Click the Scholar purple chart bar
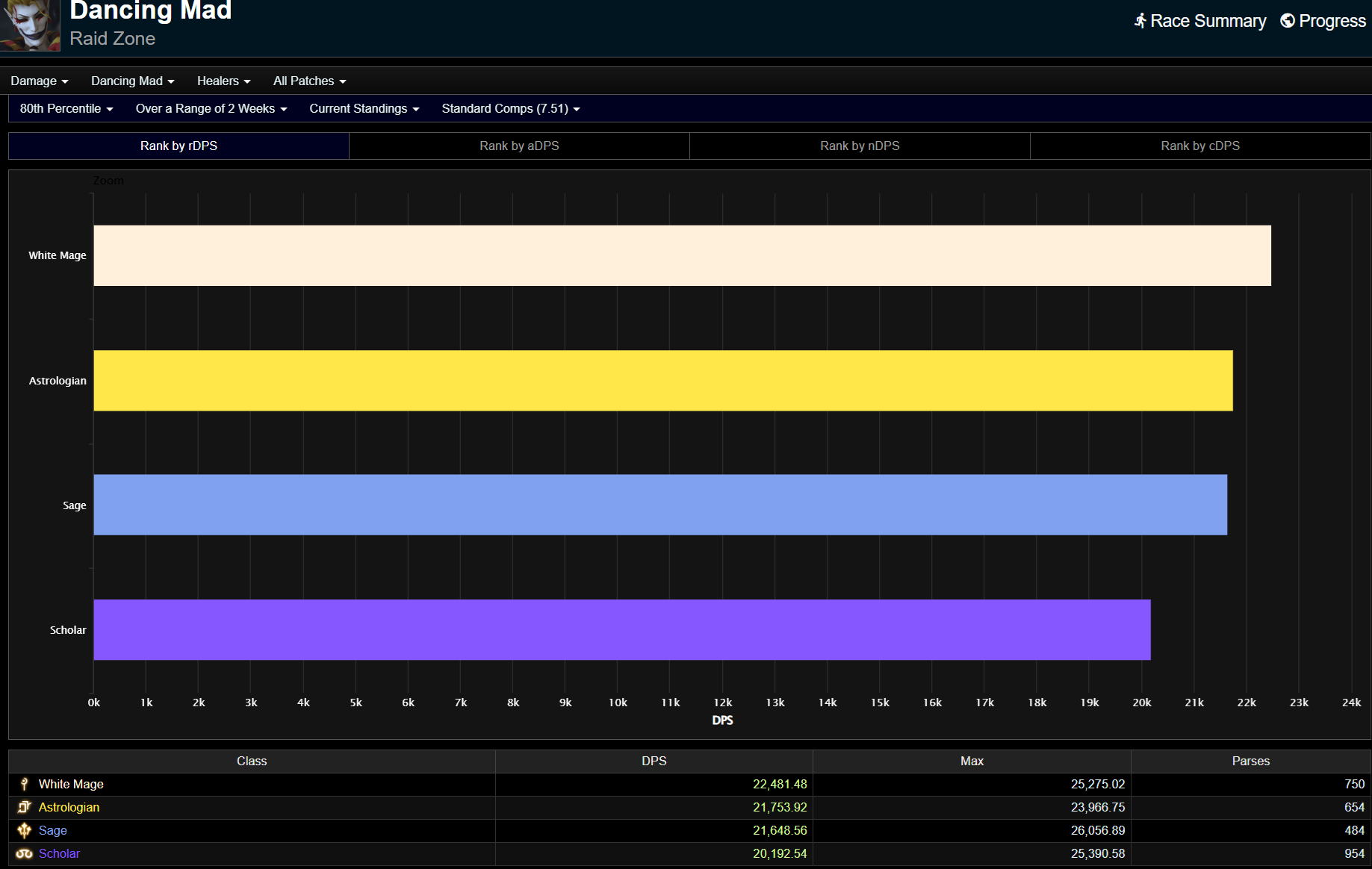Image resolution: width=1372 pixels, height=869 pixels. pos(622,630)
